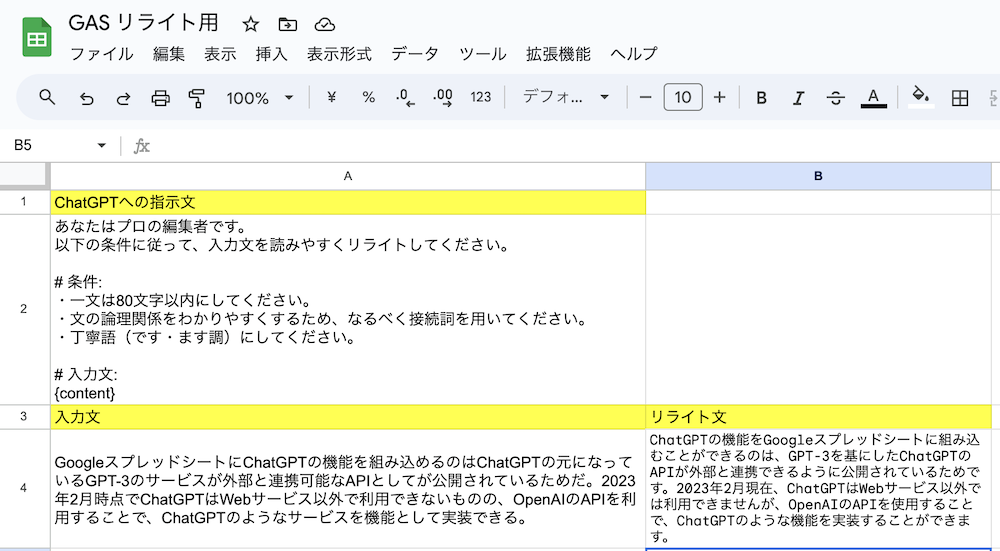Click the formula bar input area
This screenshot has height=551, width=1000.
click(x=574, y=145)
